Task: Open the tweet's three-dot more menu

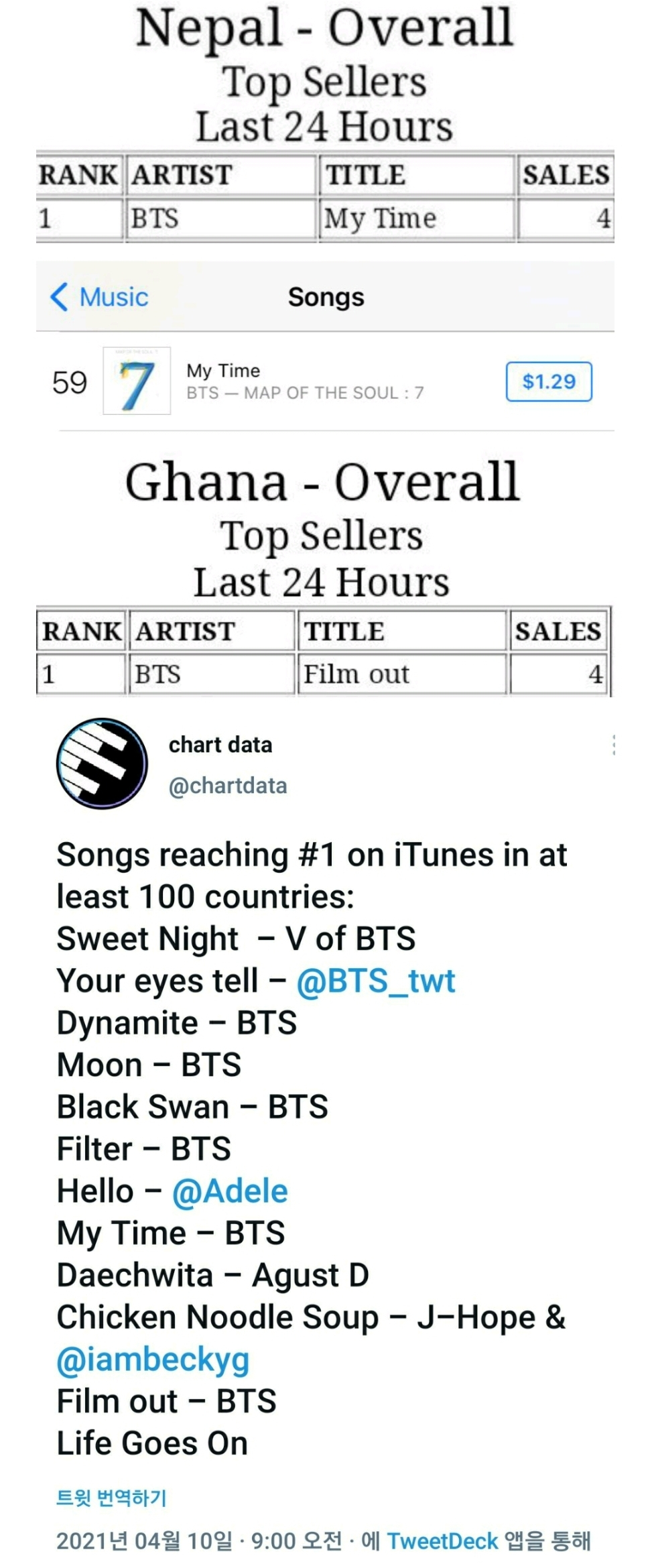Action: pyautogui.click(x=613, y=745)
